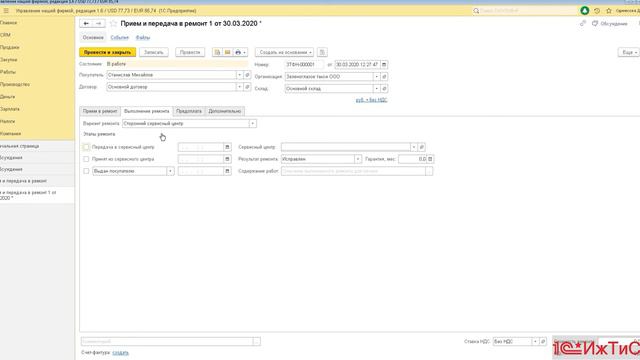Expand the Покупатель dropdown arrow
The width and height of the screenshot is (640, 360).
[x=240, y=75]
